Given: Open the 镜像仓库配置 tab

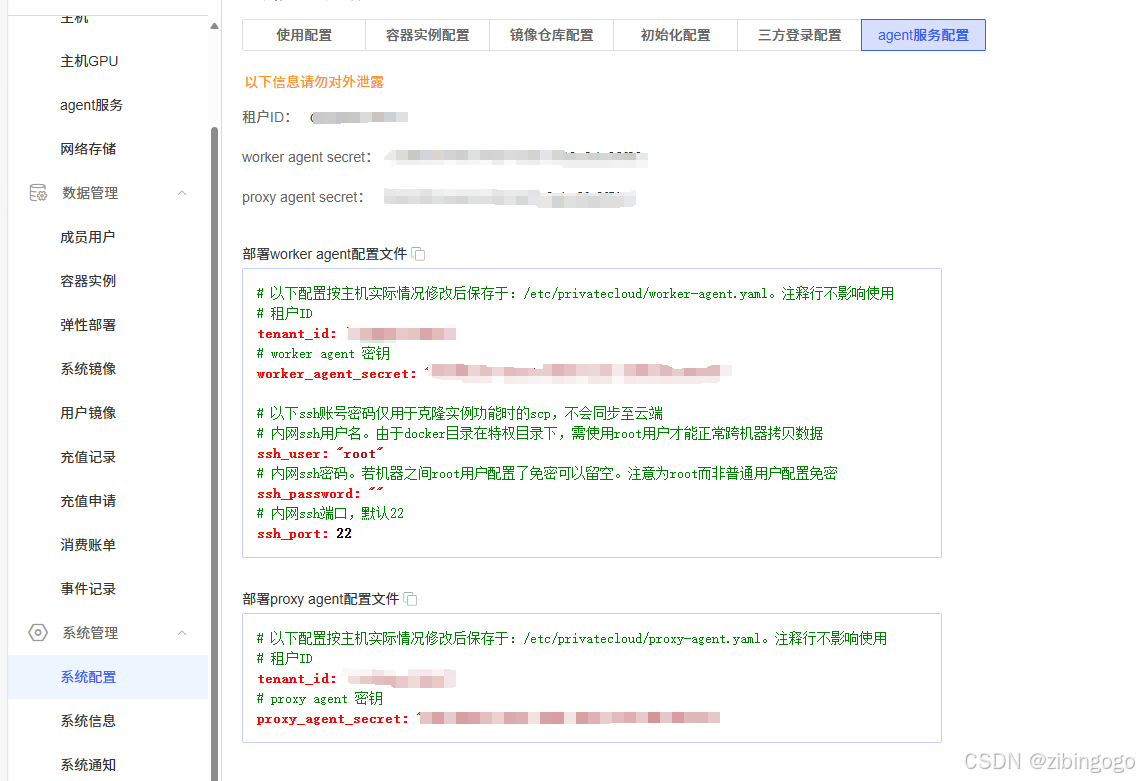Looking at the screenshot, I should point(551,35).
